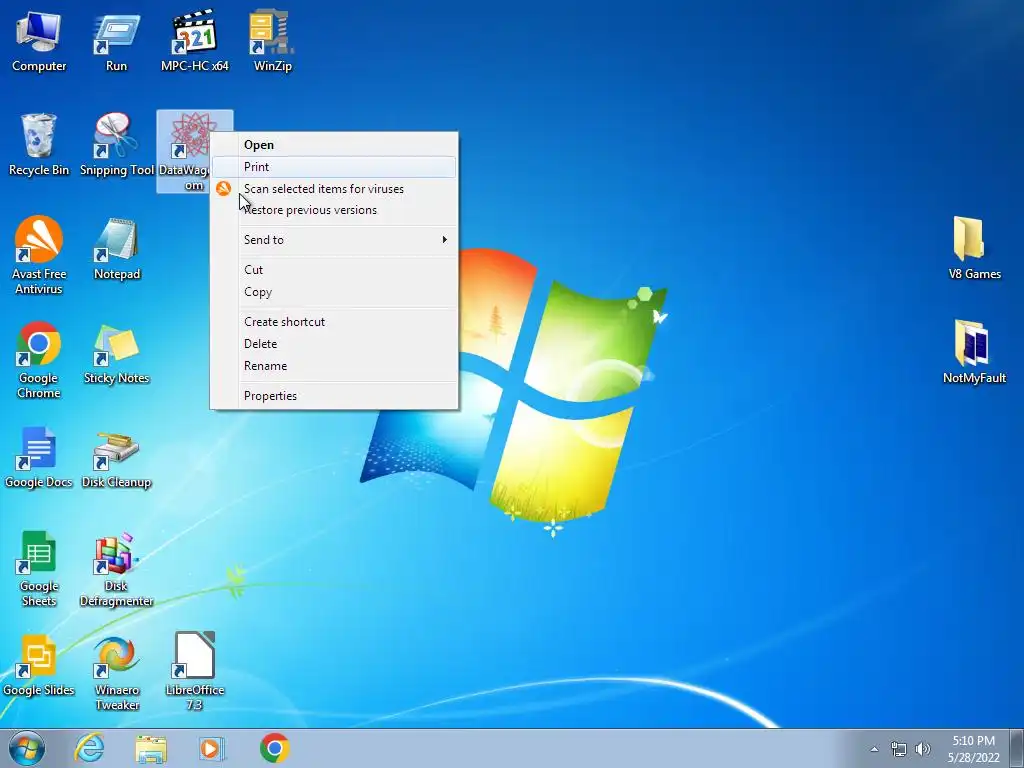This screenshot has height=768, width=1024.
Task: Select the Sticky Notes shortcut
Action: pos(116,353)
